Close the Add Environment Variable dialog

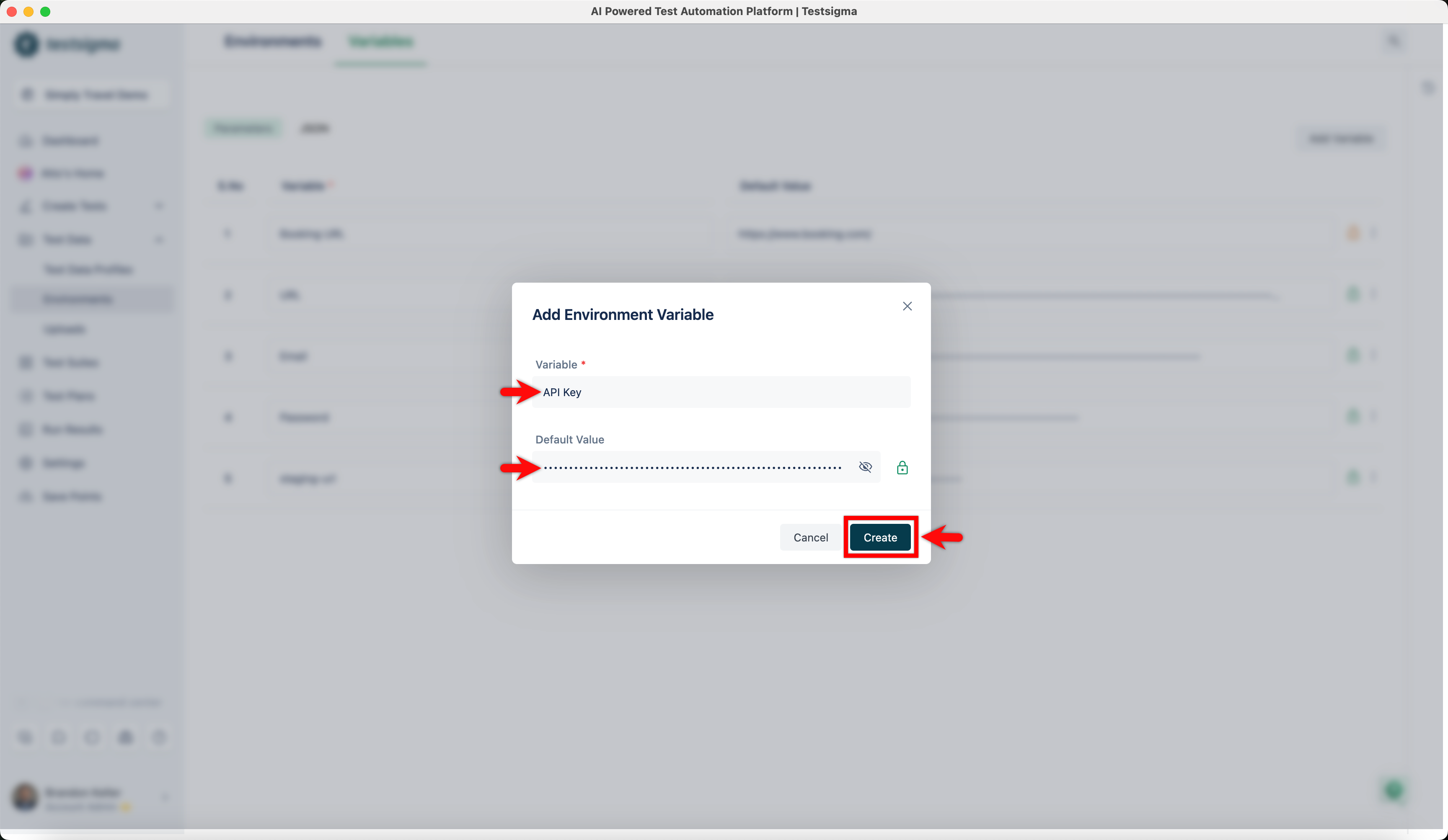[907, 306]
